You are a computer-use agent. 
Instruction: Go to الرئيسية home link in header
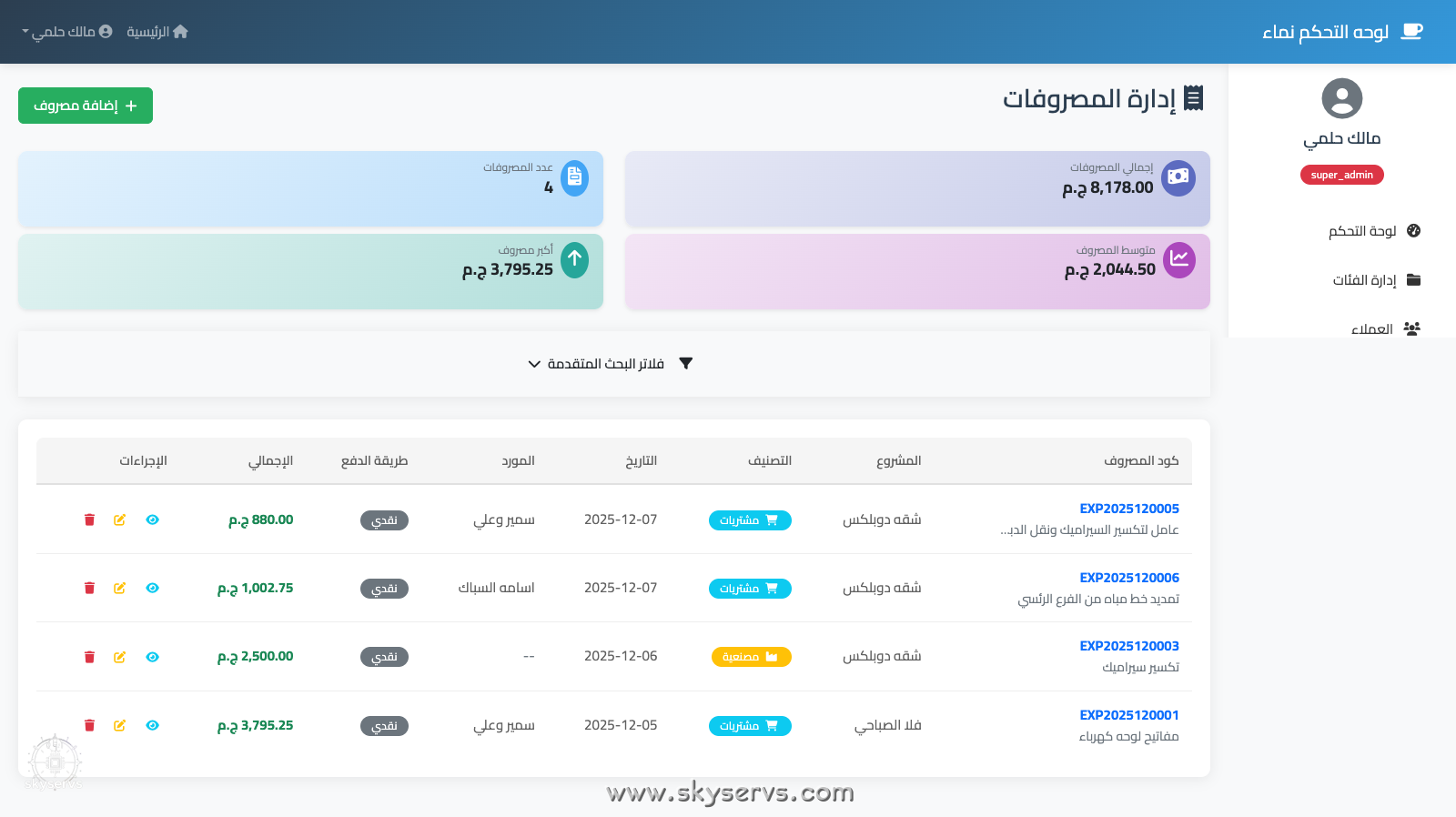click(x=157, y=32)
